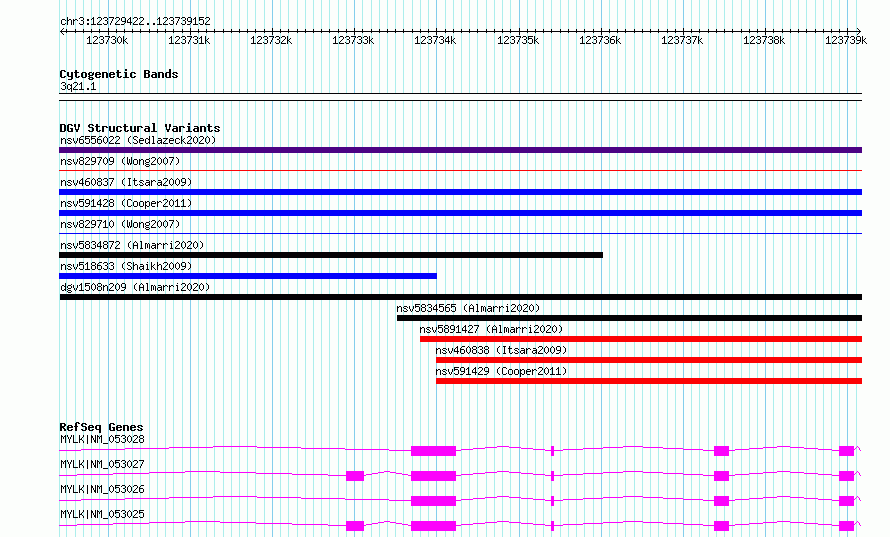Click the 123739k ruler tick label
The width and height of the screenshot is (890, 537).
pyautogui.click(x=846, y=40)
